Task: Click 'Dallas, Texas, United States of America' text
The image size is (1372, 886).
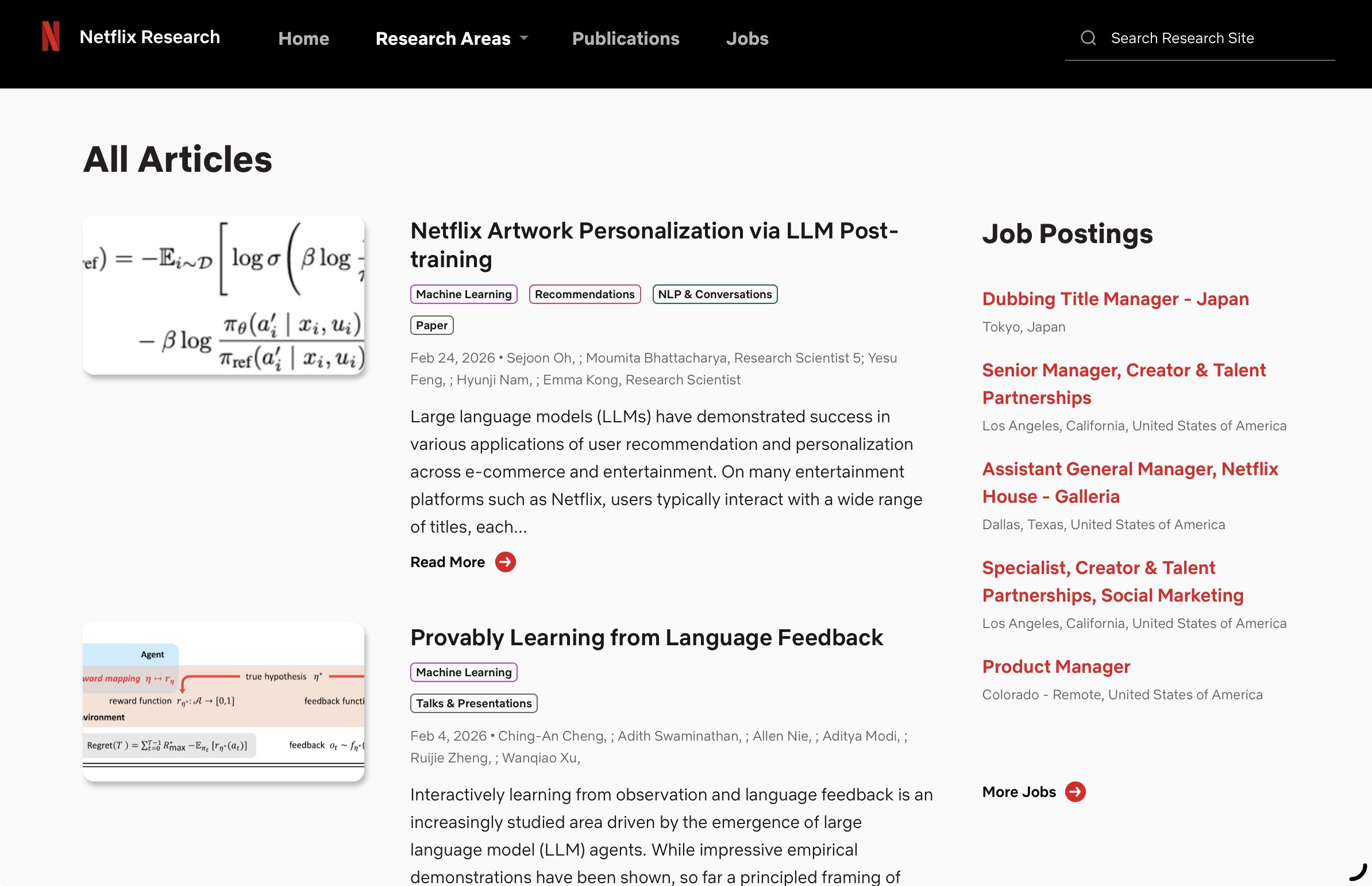Action: click(x=1103, y=525)
